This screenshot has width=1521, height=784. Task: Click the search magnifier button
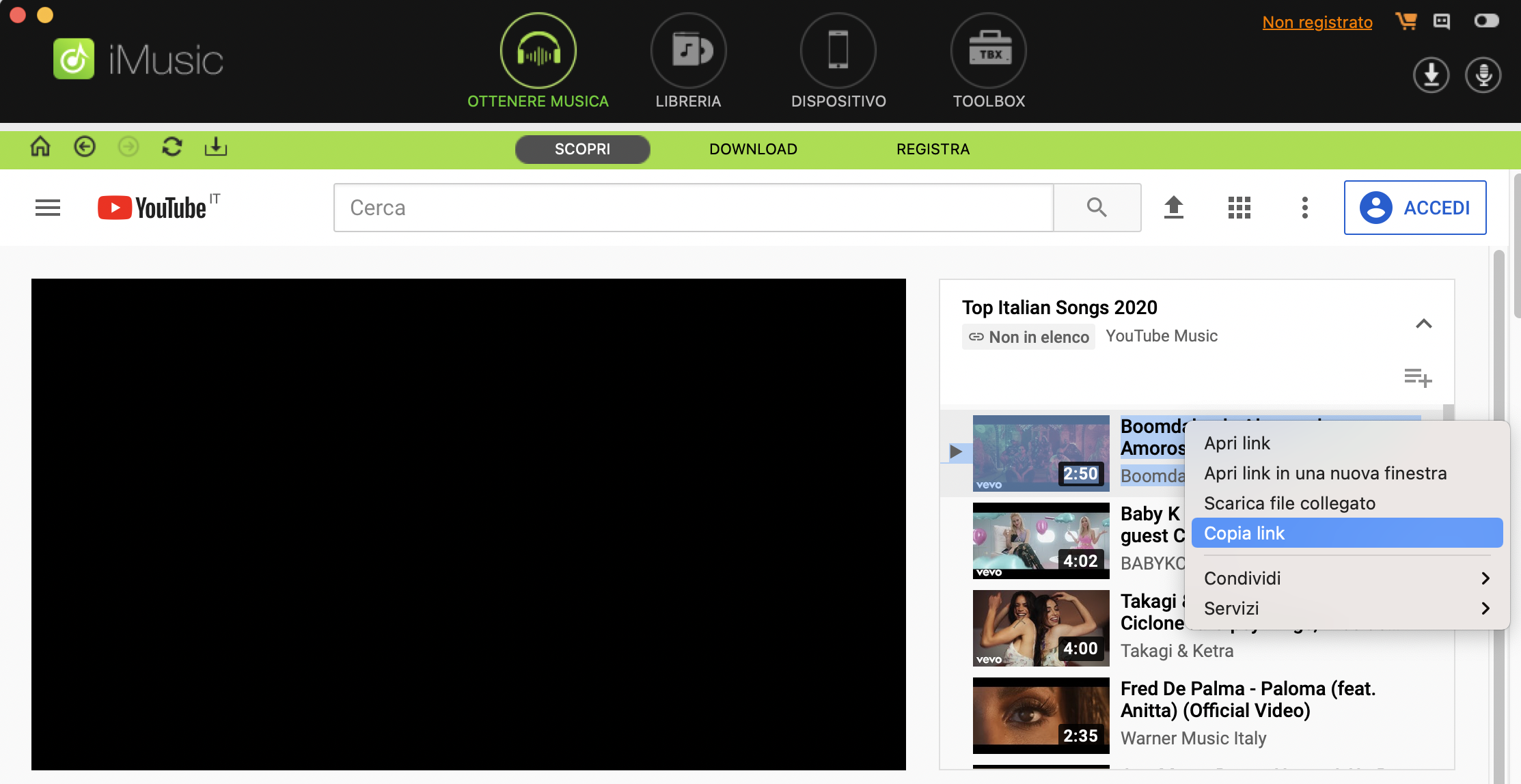pos(1097,208)
